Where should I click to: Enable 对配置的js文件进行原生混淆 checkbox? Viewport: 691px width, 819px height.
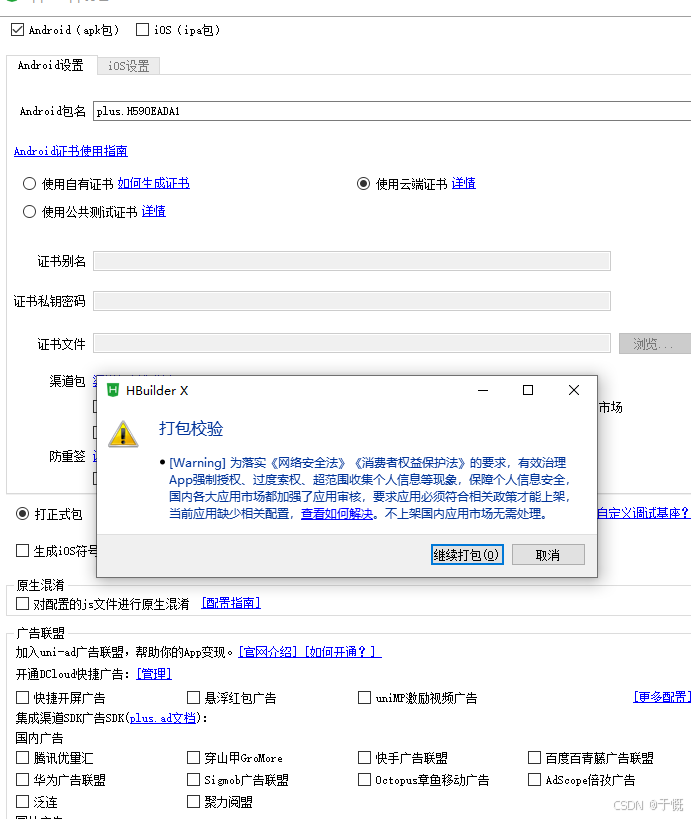pos(22,604)
